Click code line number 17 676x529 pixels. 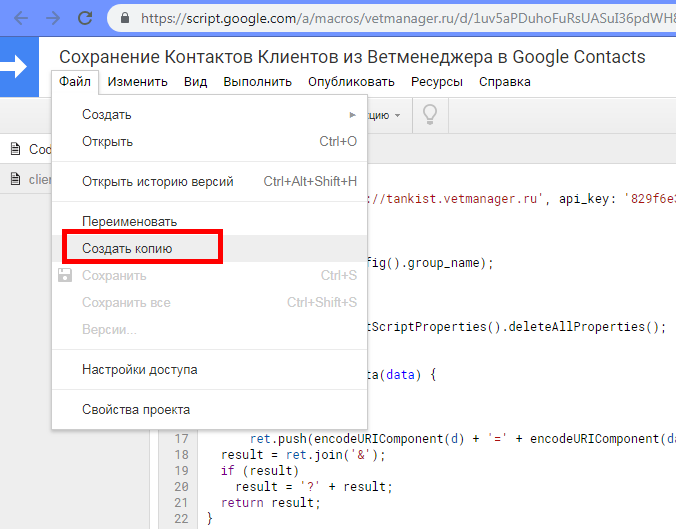[x=181, y=439]
